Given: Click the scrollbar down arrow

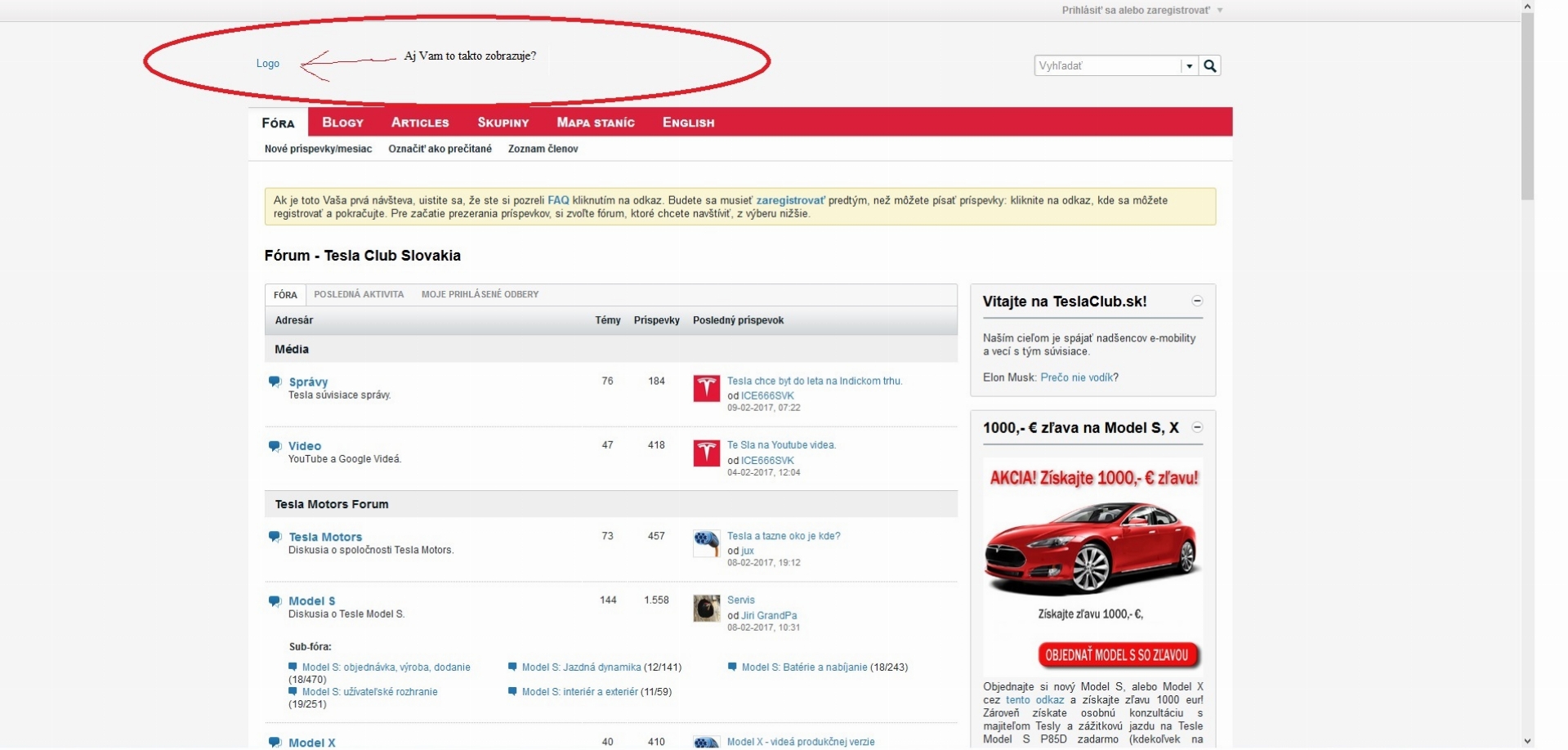Looking at the screenshot, I should point(1527,742).
